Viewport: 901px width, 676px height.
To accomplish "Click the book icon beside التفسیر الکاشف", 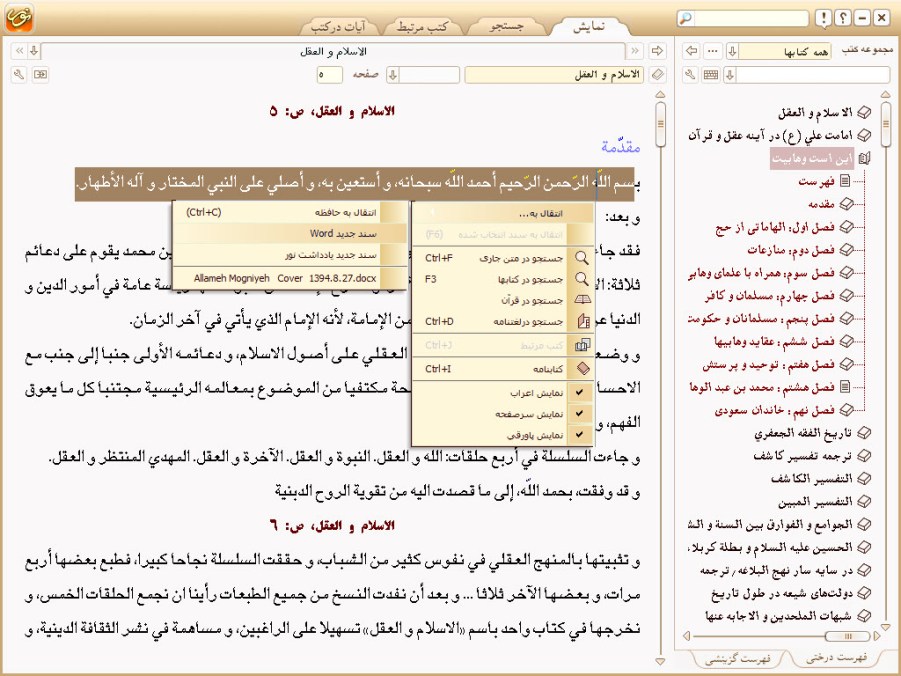I will click(x=864, y=479).
